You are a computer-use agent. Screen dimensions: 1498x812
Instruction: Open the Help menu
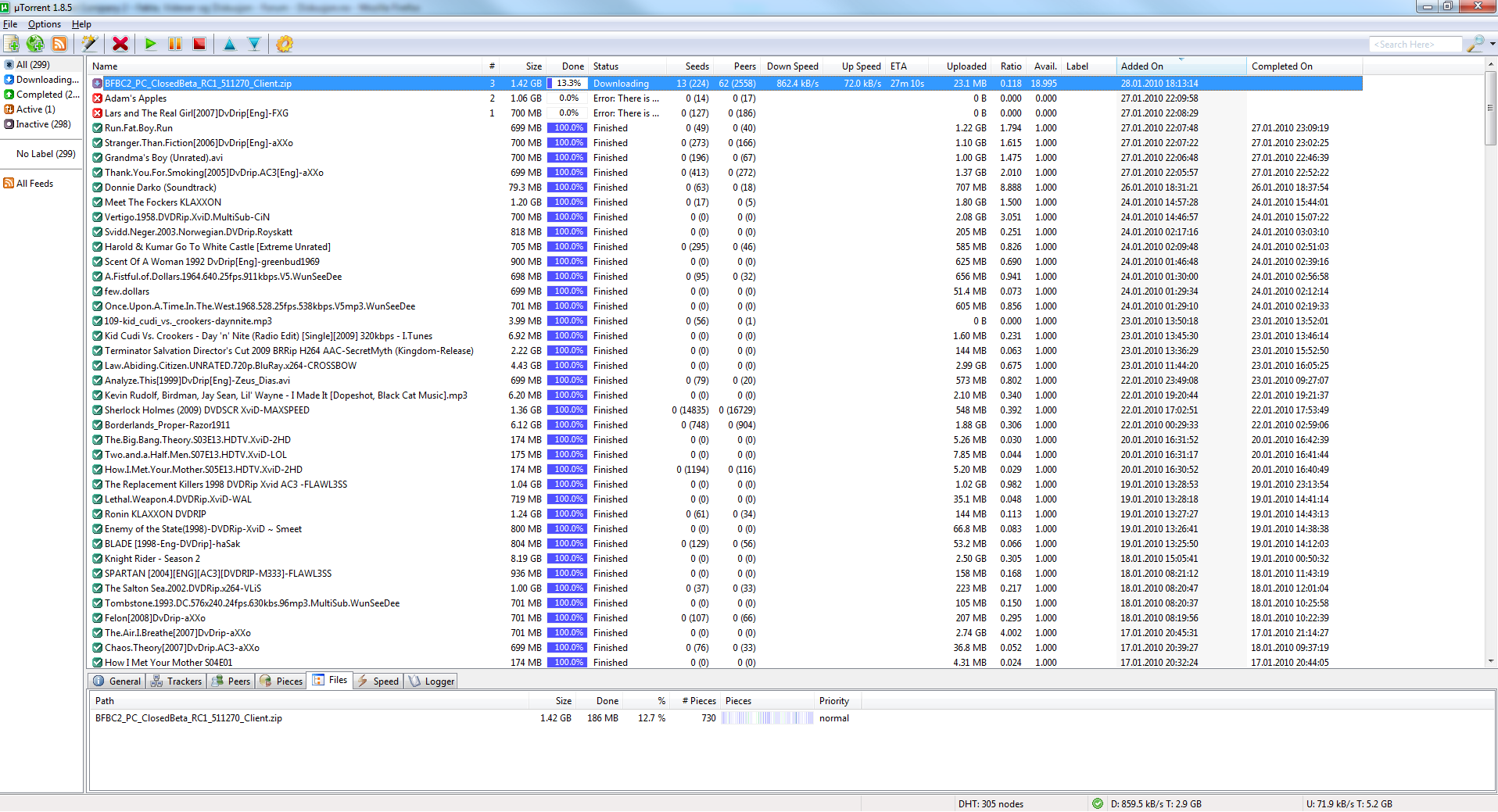coord(81,24)
